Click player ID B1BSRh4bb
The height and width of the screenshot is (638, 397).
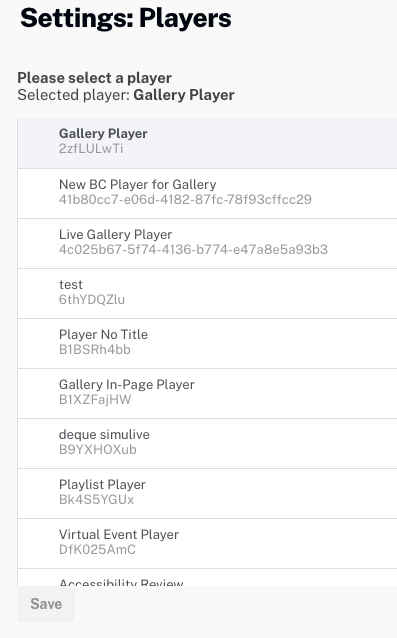[x=95, y=350]
